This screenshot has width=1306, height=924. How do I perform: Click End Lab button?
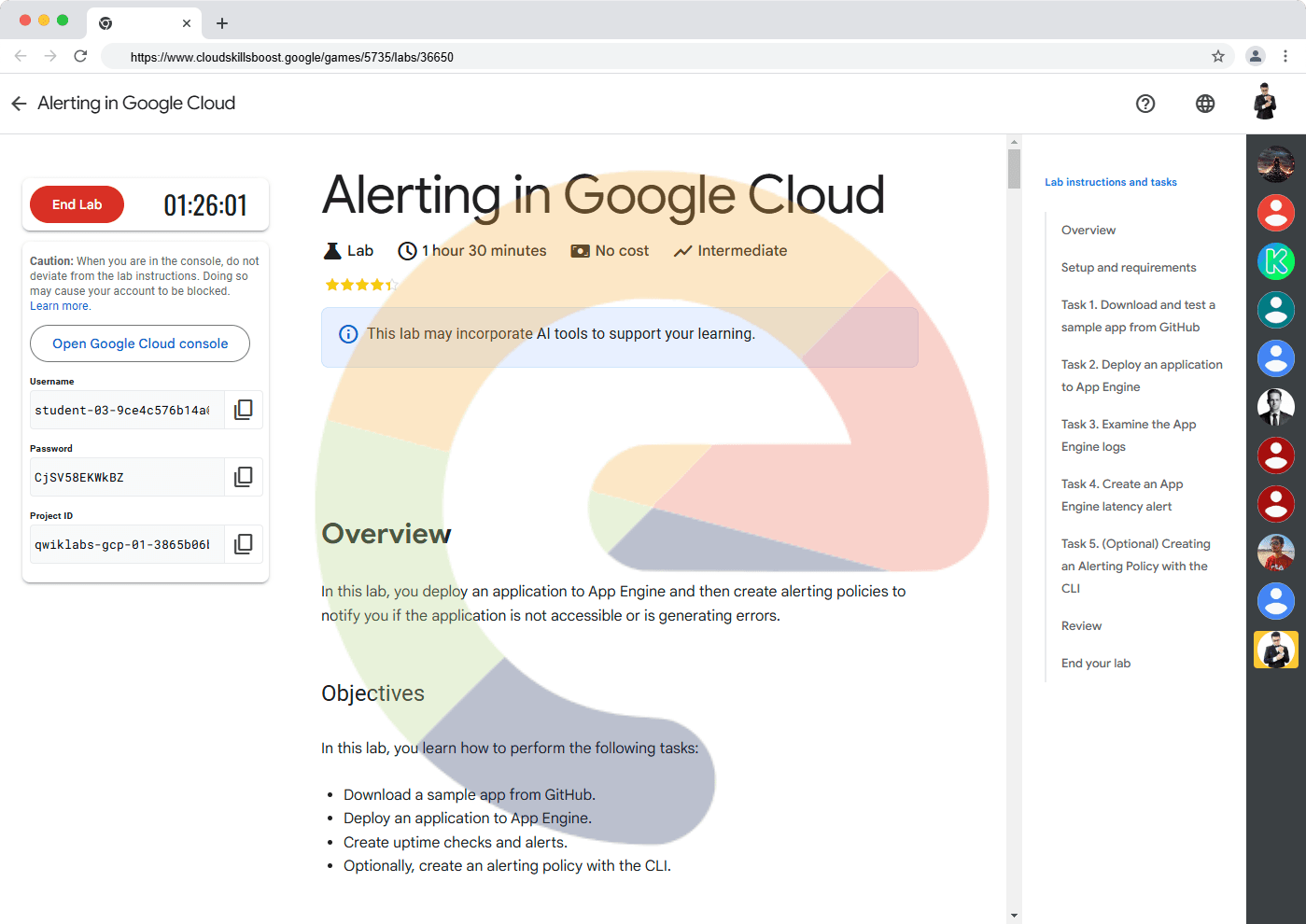click(77, 204)
